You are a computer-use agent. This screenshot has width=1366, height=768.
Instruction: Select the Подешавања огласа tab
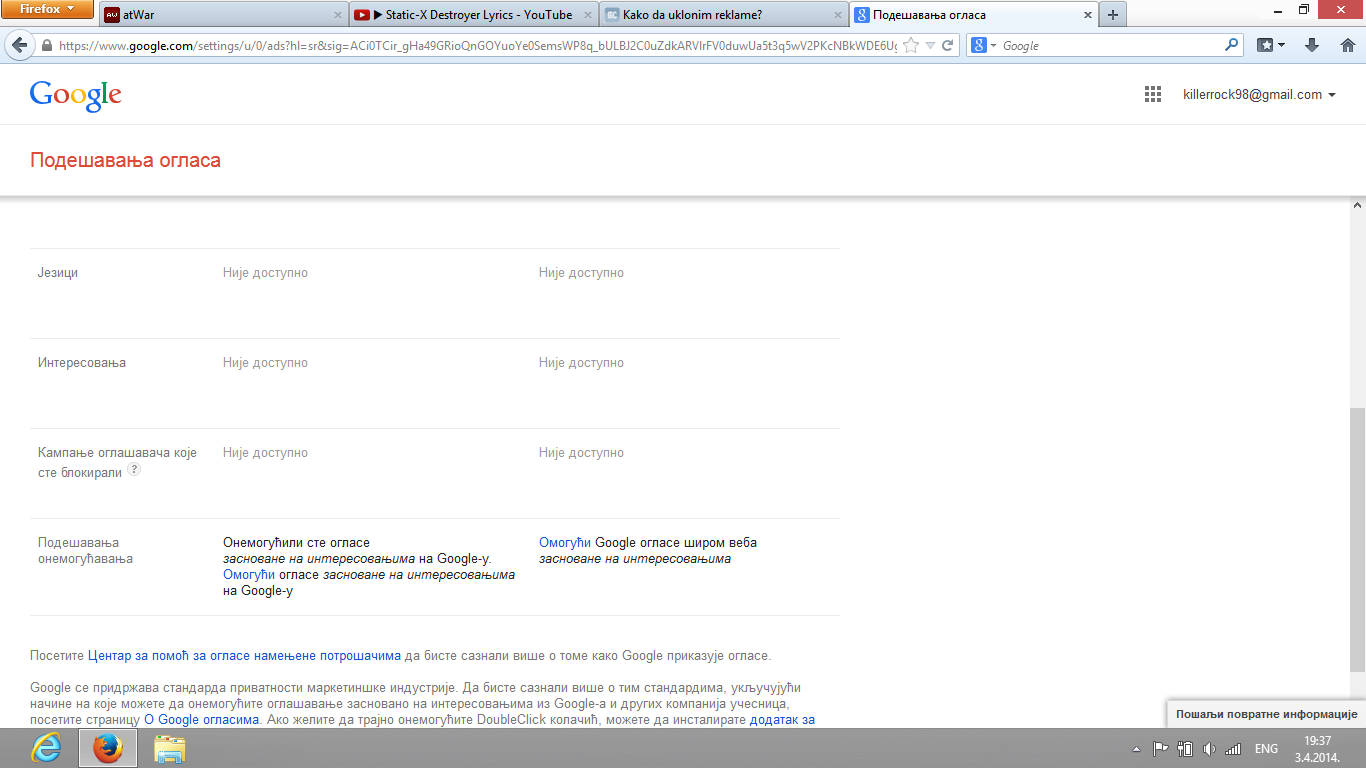[x=973, y=15]
